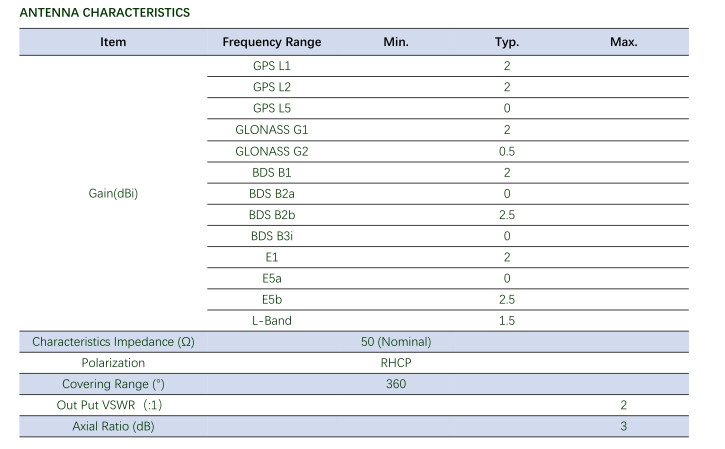Click the GPS L1 frequency cell
This screenshot has height=449, width=725.
pos(271,66)
